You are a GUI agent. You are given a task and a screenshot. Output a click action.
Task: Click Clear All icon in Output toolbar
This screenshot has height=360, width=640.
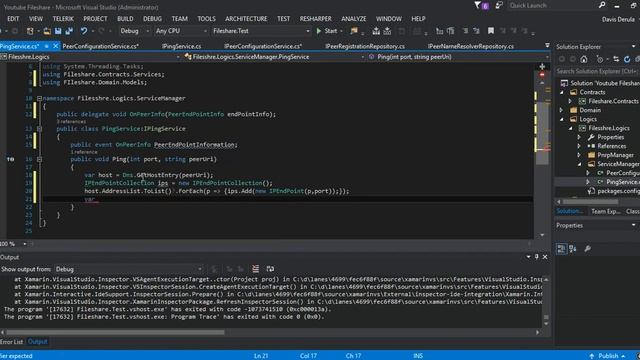coord(255,269)
